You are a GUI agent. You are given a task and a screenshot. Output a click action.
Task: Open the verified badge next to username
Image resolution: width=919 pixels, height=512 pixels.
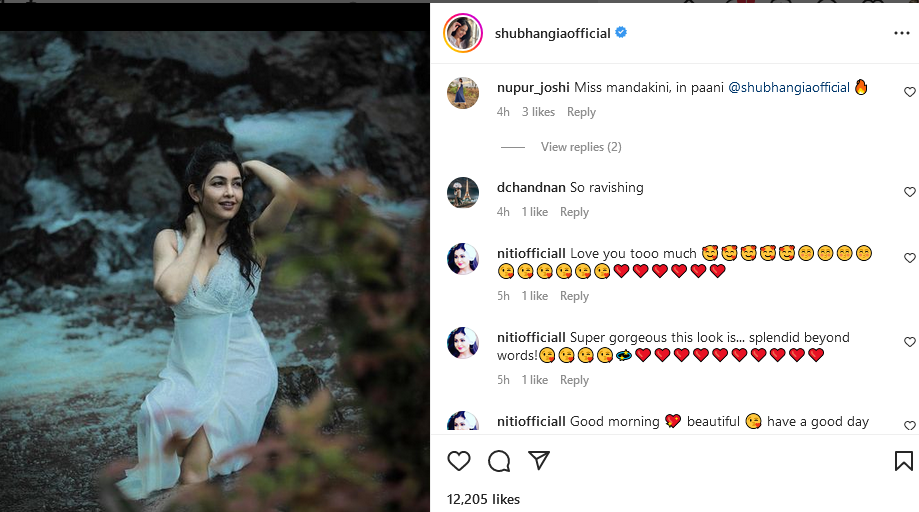pos(621,33)
